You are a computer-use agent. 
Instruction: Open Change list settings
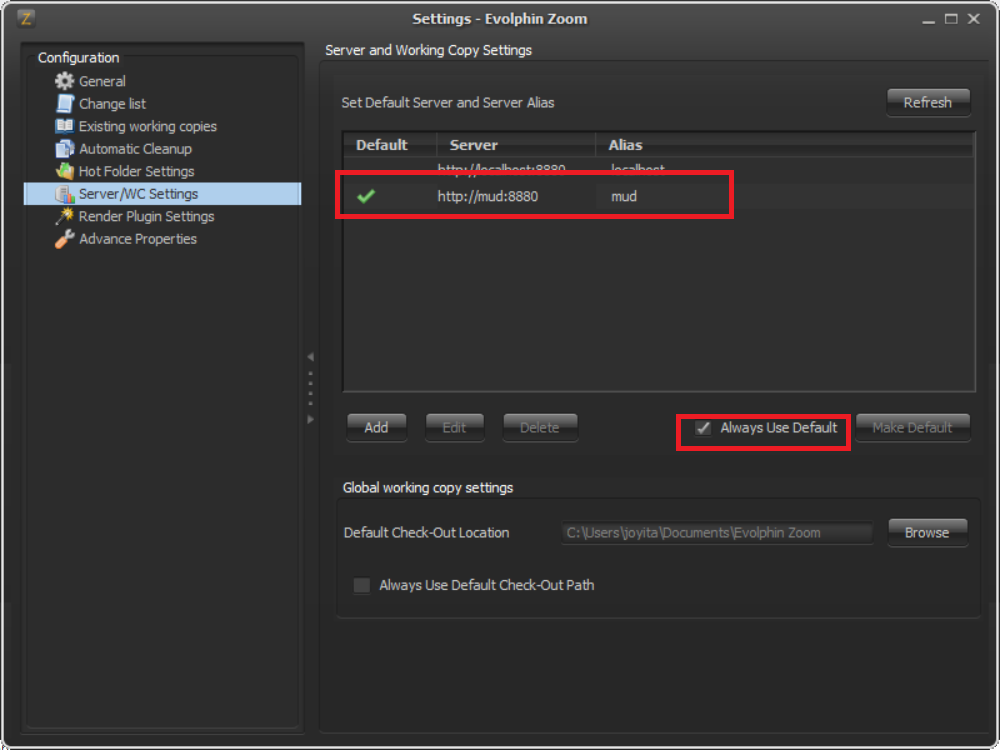tap(112, 103)
